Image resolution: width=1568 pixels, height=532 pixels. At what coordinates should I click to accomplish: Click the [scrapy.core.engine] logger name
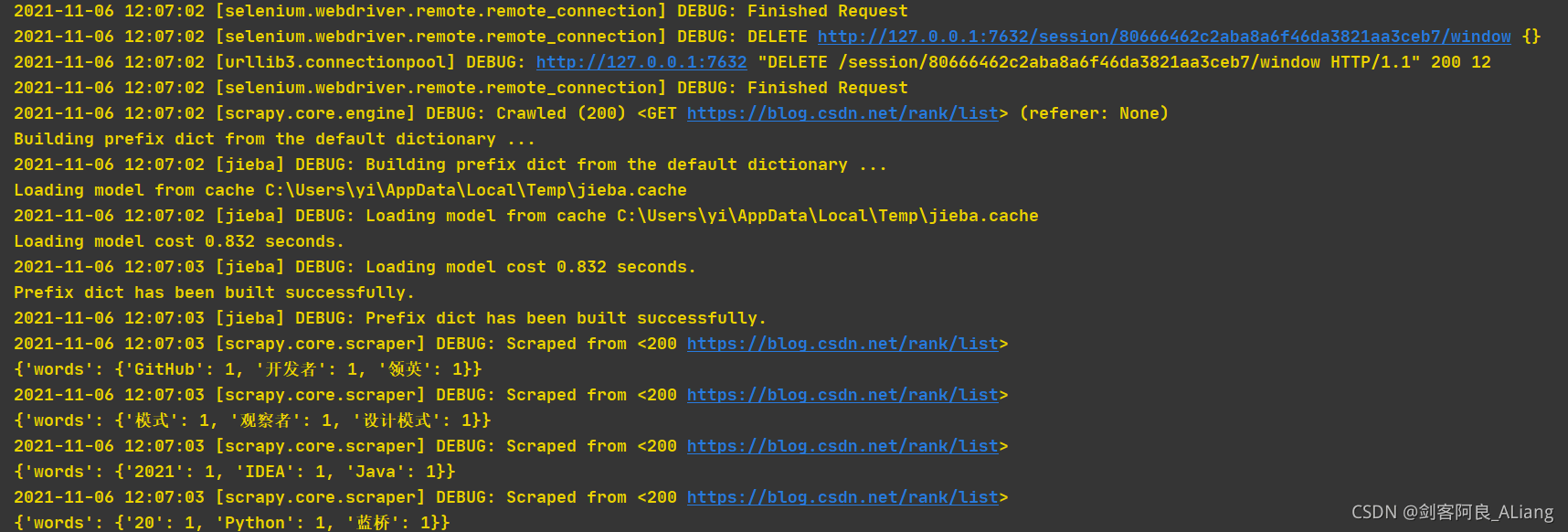314,113
